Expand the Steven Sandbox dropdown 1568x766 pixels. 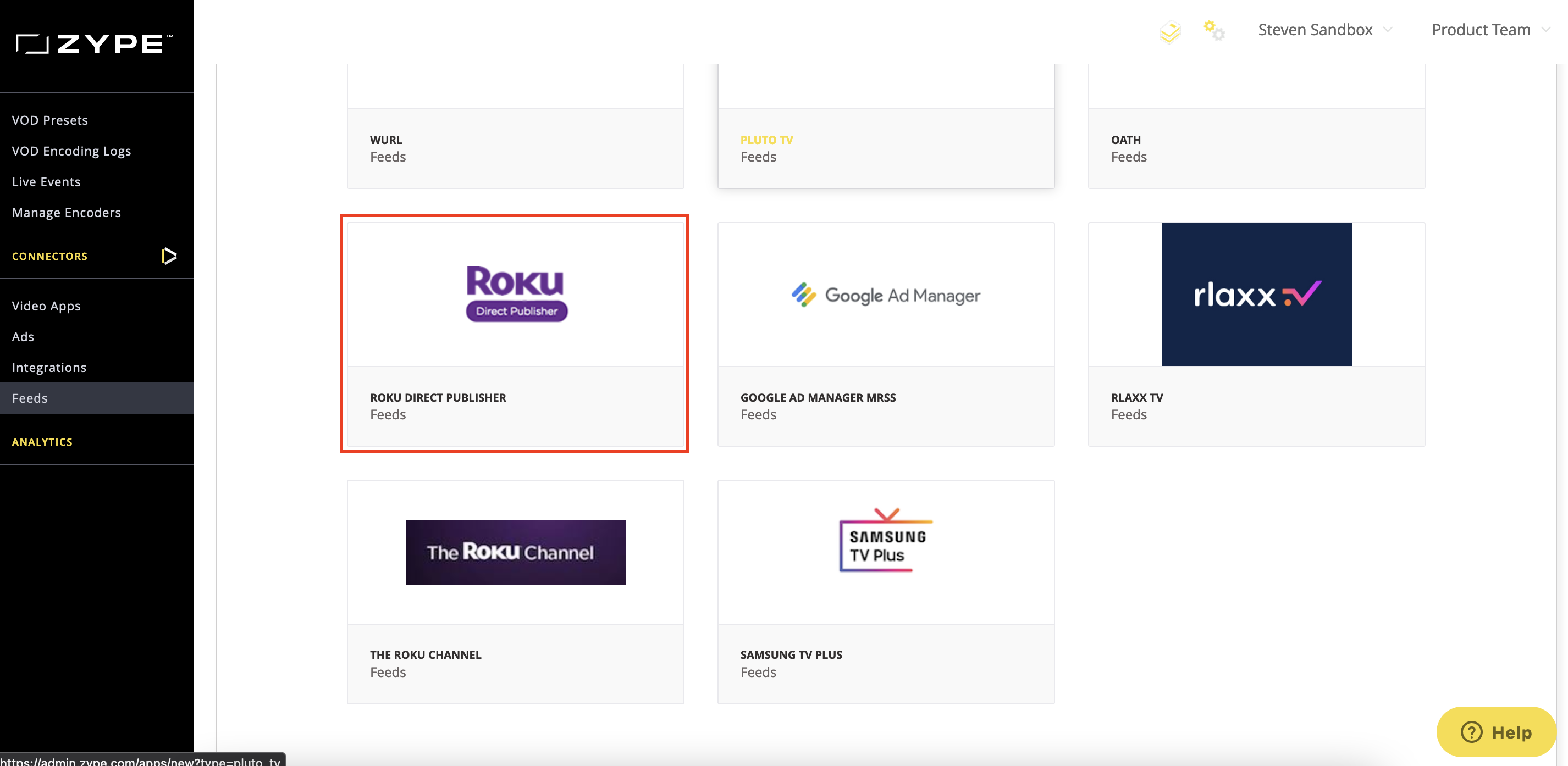(1324, 30)
